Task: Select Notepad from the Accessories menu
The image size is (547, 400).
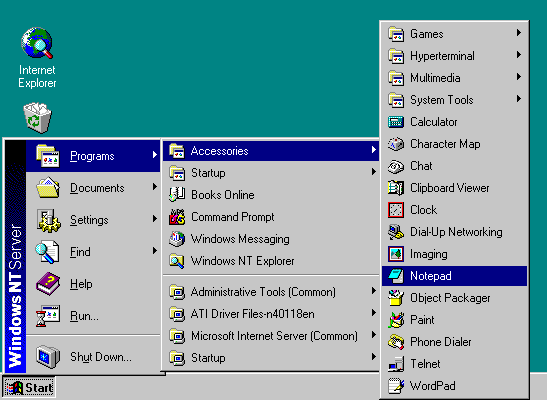Action: click(454, 276)
